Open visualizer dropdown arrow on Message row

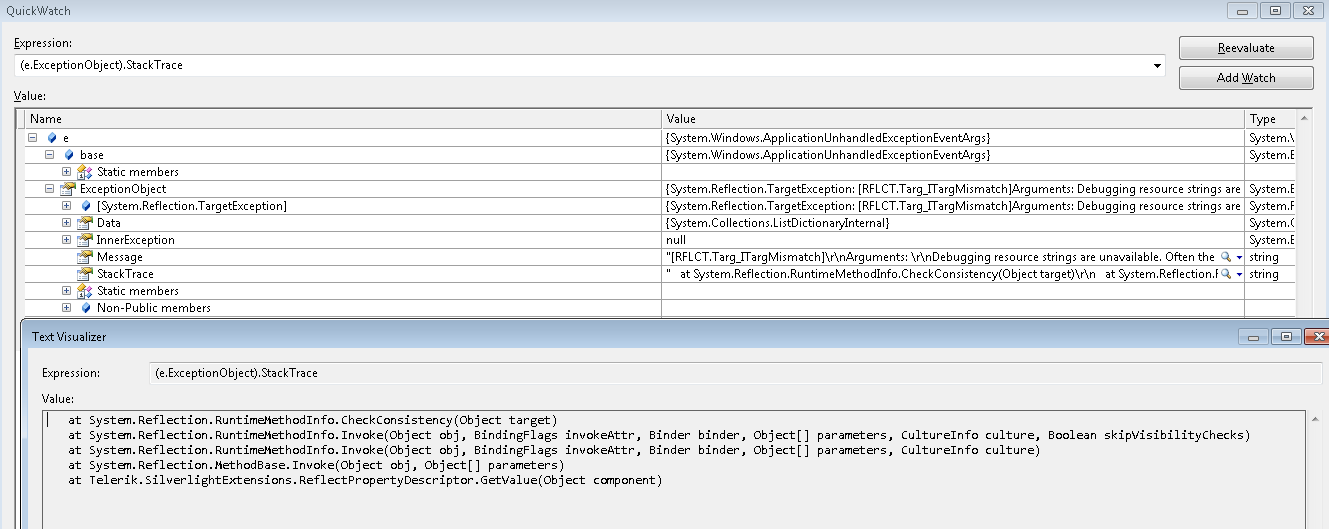click(1239, 257)
